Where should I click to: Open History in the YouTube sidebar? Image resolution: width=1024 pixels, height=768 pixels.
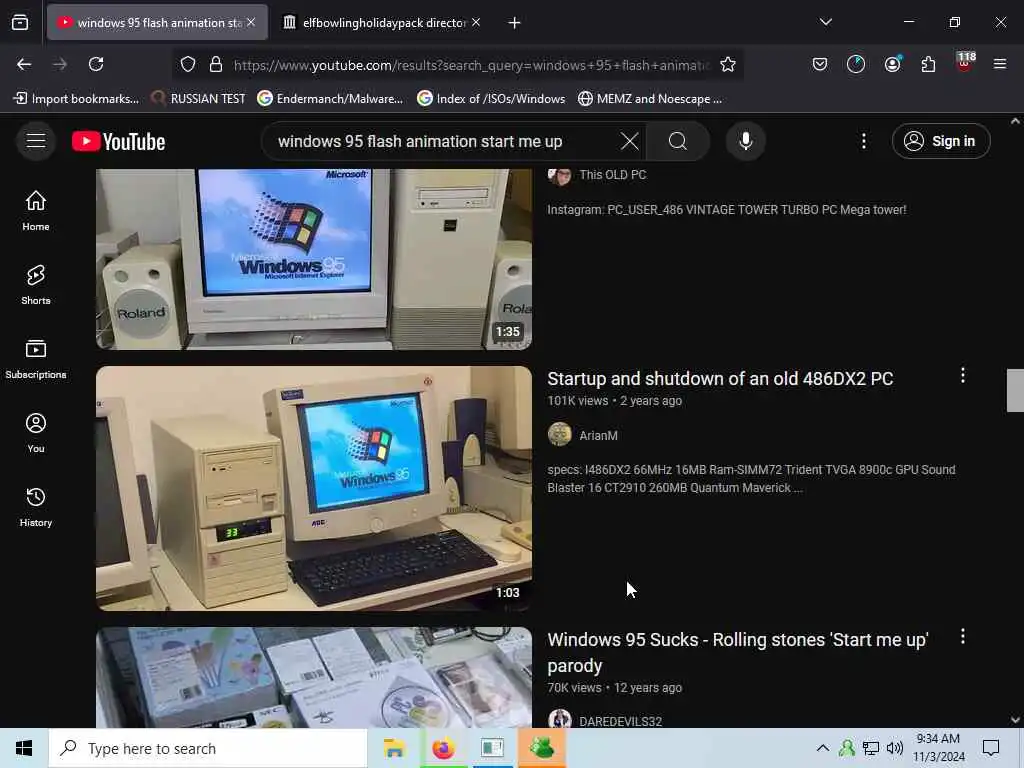pyautogui.click(x=36, y=507)
